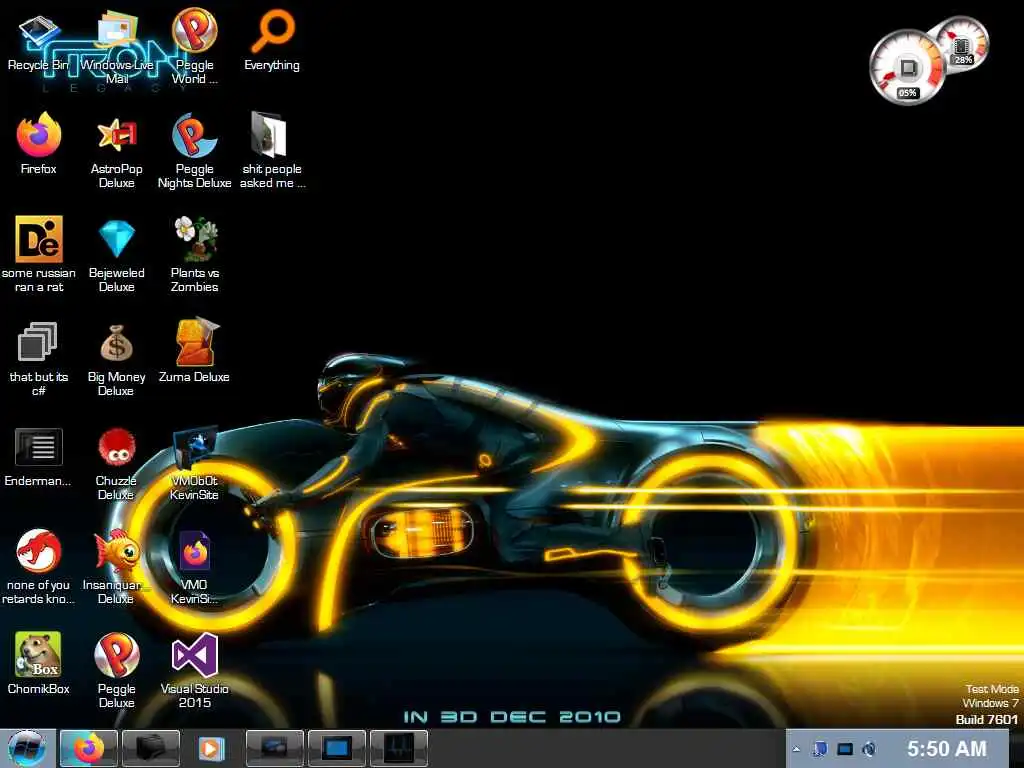Open the 5:50 AM clock

(x=947, y=748)
